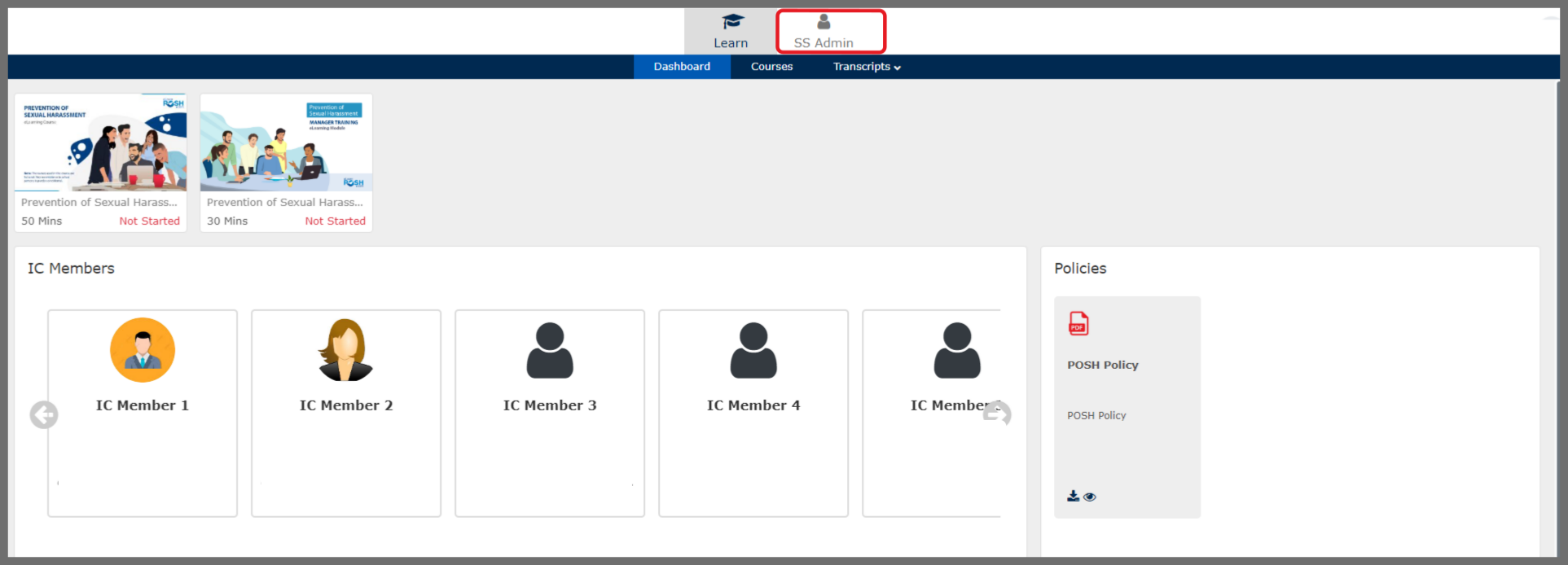Viewport: 1568px width, 565px height.
Task: Click the red PDF icon for POSH Policy
Action: click(x=1078, y=323)
